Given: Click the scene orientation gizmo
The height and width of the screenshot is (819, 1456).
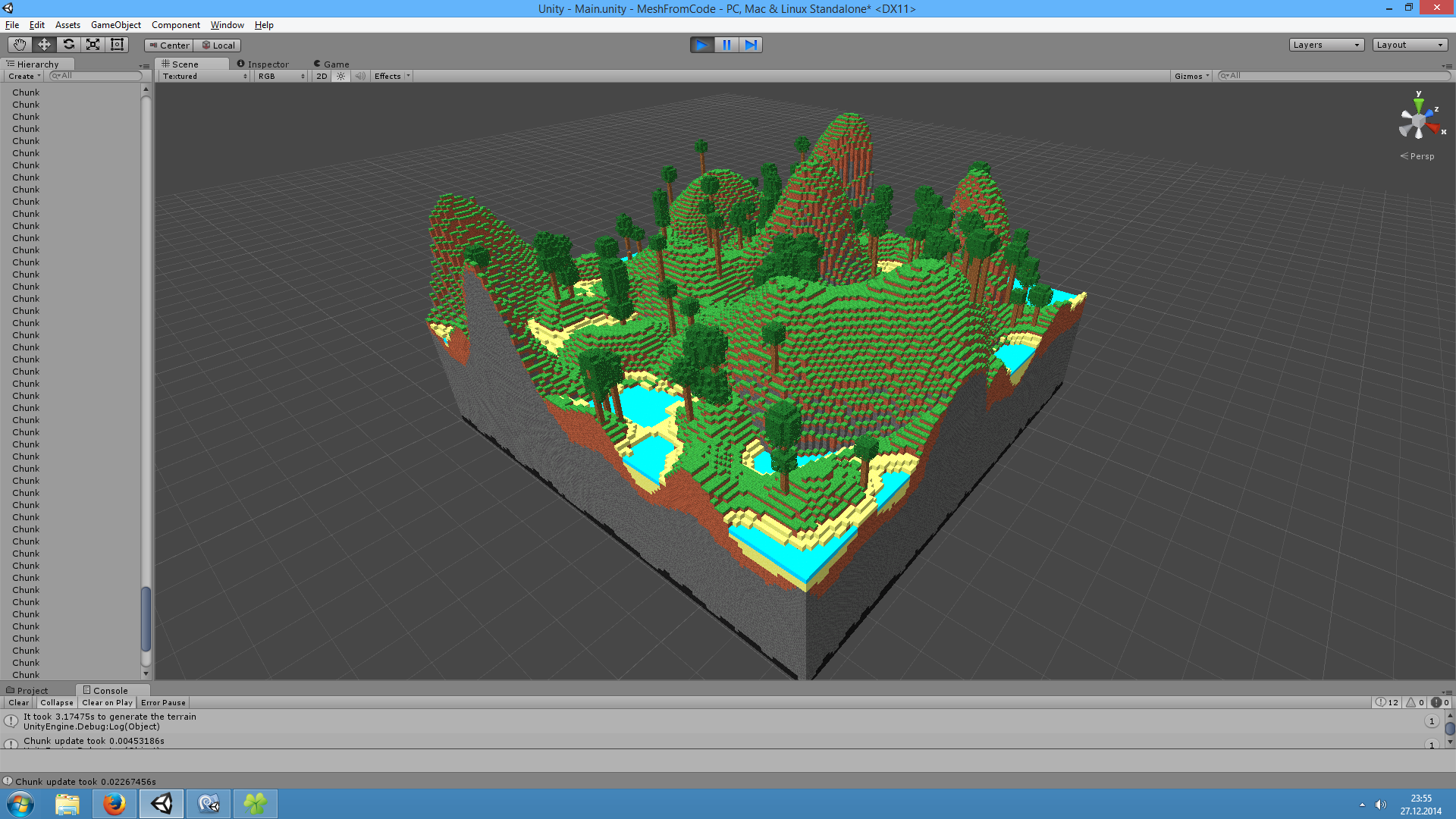Looking at the screenshot, I should tap(1419, 121).
